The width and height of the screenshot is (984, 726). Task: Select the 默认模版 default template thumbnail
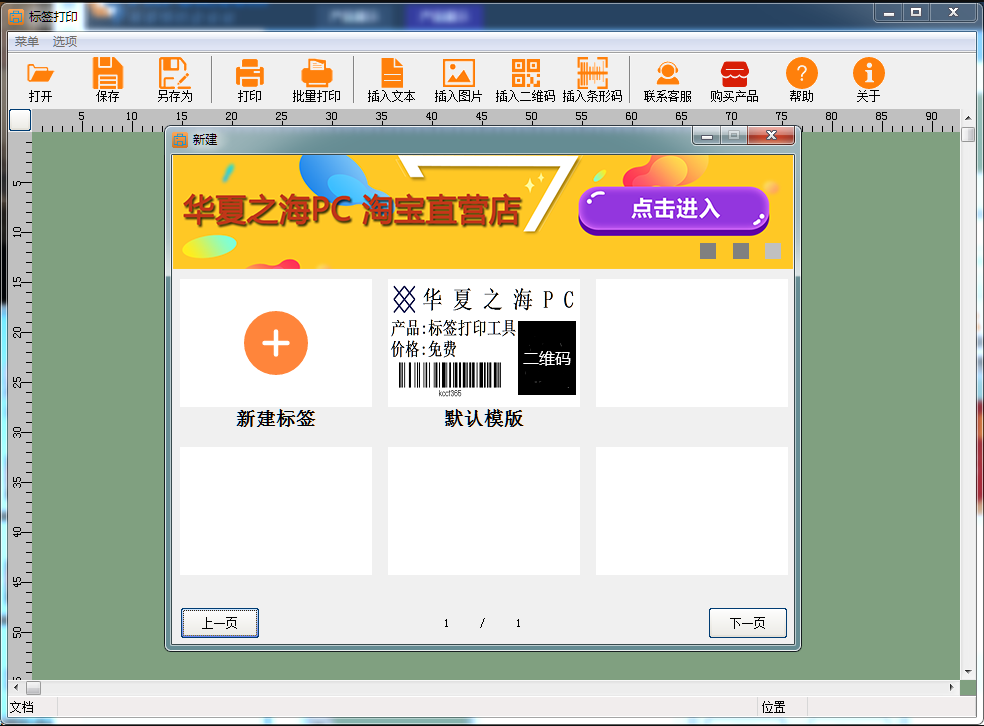[483, 343]
